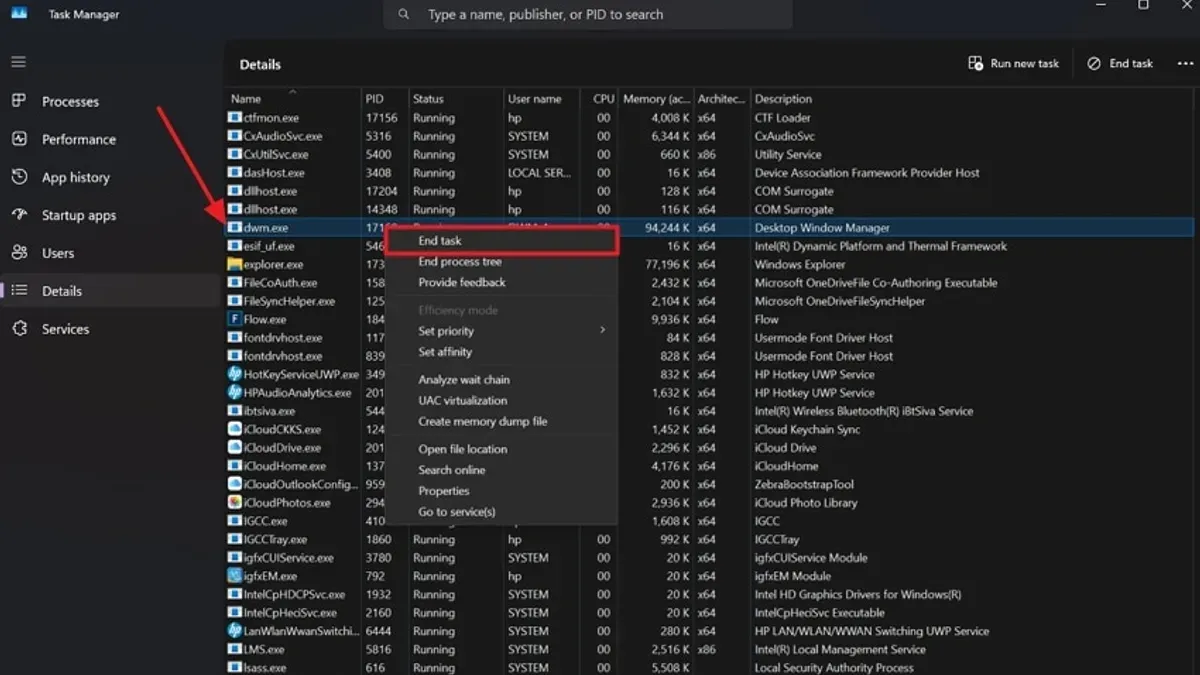Click the Flow.exe process icon
This screenshot has height=675, width=1200.
point(235,320)
